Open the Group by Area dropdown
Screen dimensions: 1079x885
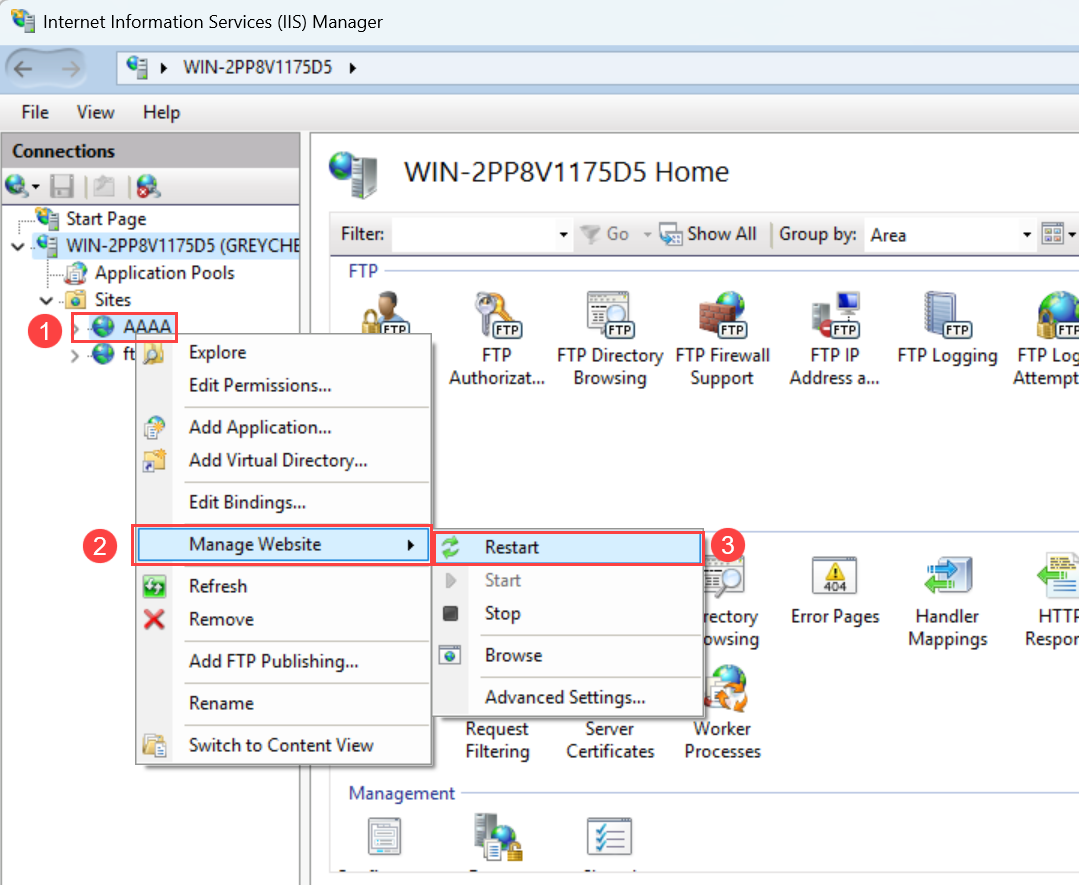coord(950,235)
